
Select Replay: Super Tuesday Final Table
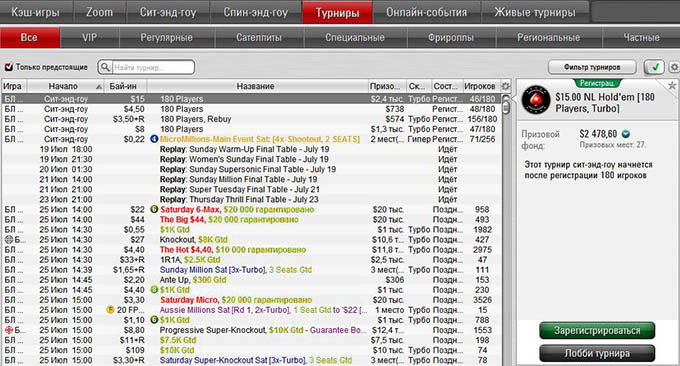tap(252, 190)
